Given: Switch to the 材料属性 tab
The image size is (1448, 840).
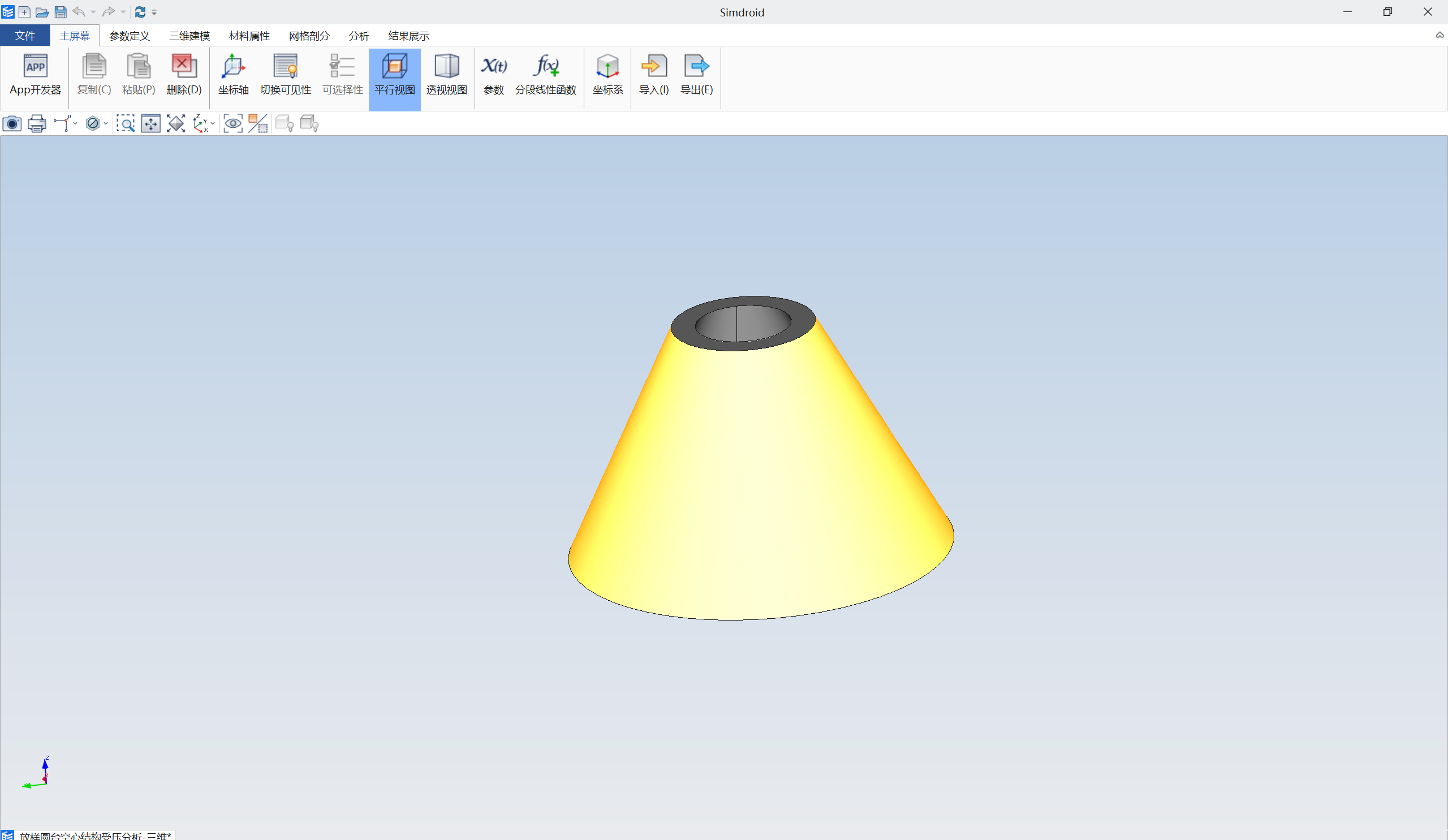Looking at the screenshot, I should (249, 36).
